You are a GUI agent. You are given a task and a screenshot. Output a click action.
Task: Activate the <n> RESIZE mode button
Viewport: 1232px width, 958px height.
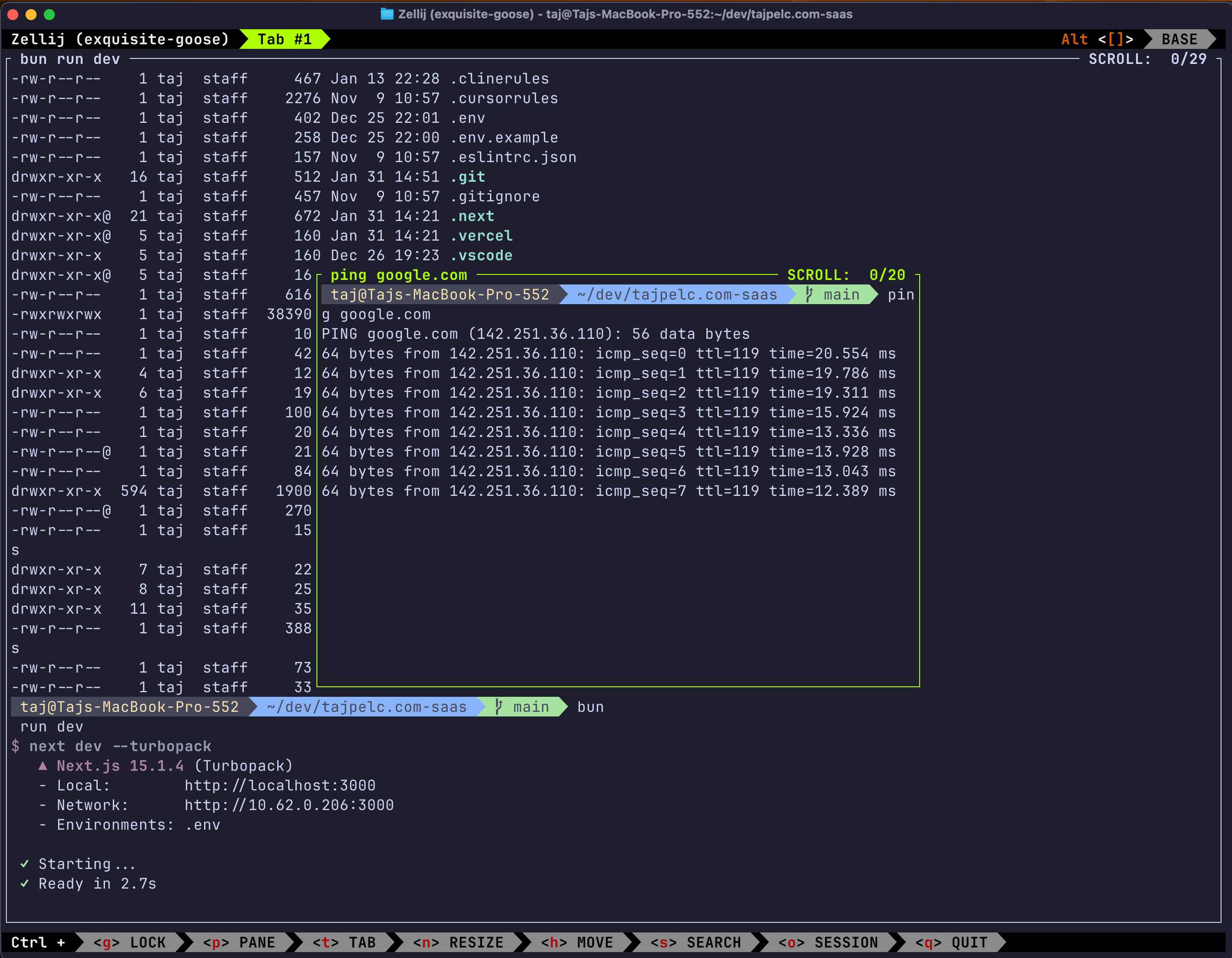pyautogui.click(x=458, y=942)
